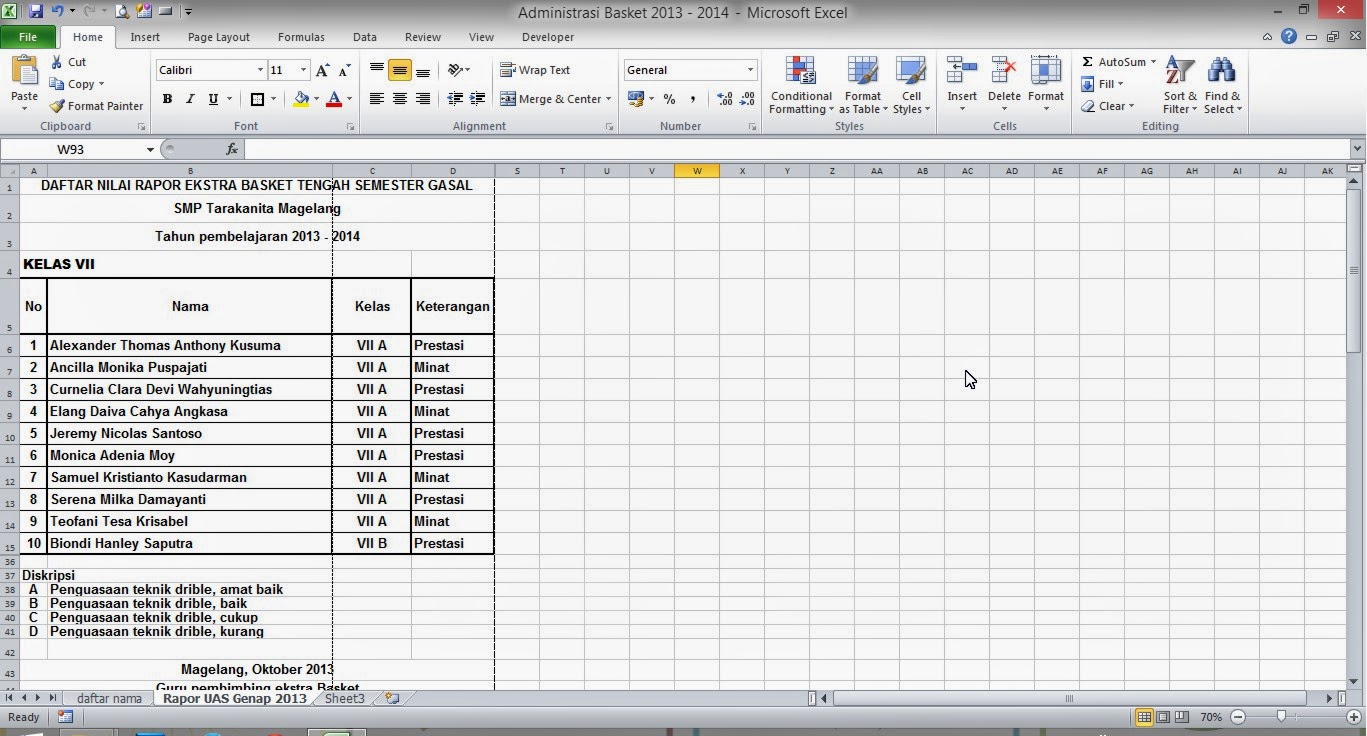The image size is (1367, 736).
Task: Open Conditional Formatting options
Action: pos(800,86)
